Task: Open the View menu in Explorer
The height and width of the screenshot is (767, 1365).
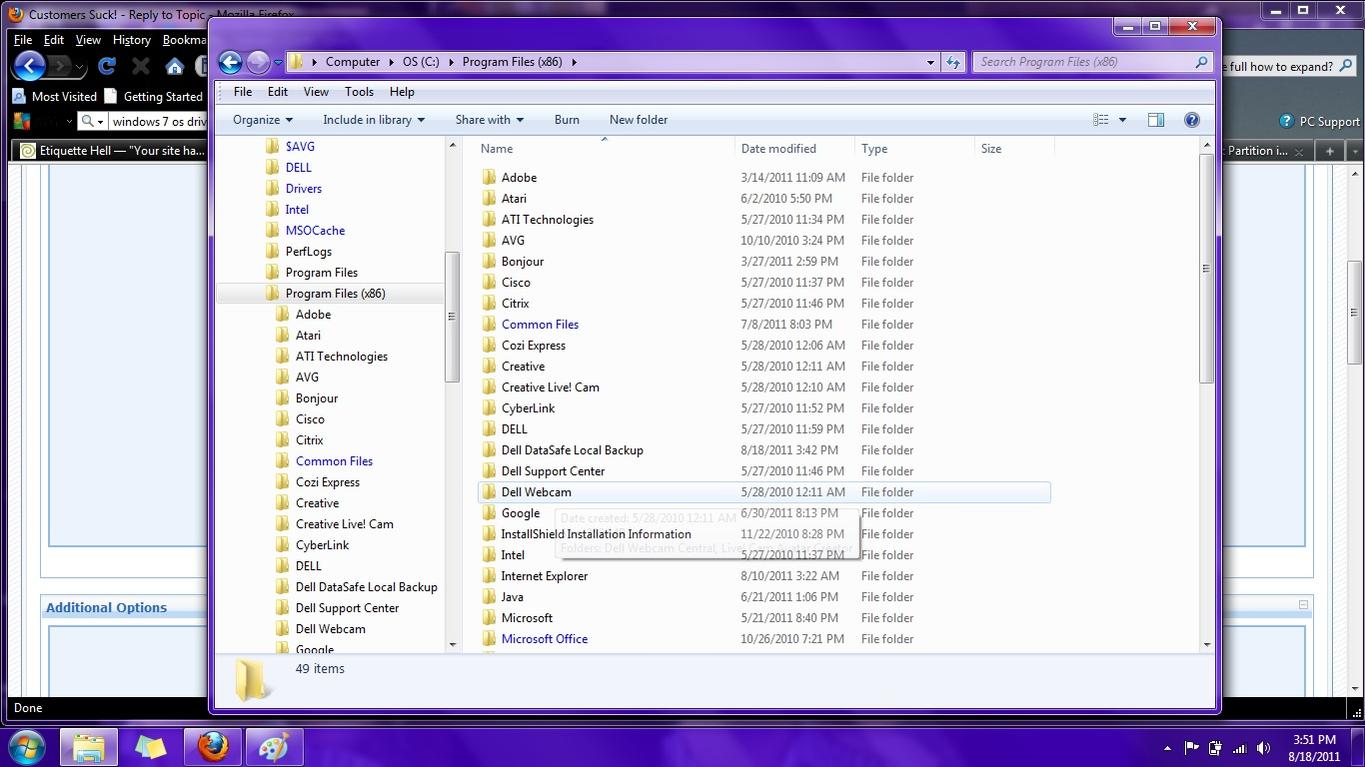Action: (x=316, y=92)
